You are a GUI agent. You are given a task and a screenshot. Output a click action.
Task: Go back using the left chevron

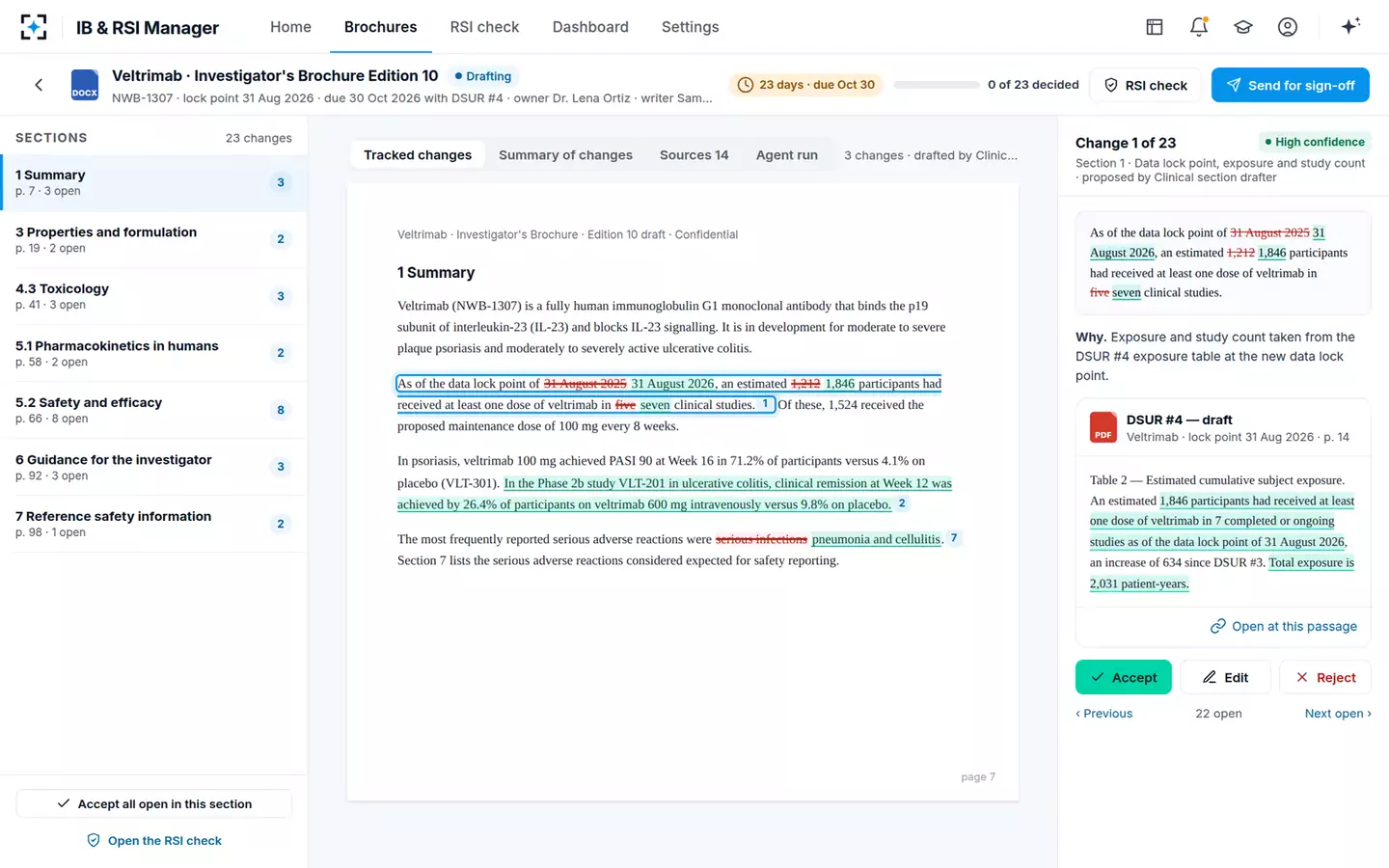[x=39, y=85]
